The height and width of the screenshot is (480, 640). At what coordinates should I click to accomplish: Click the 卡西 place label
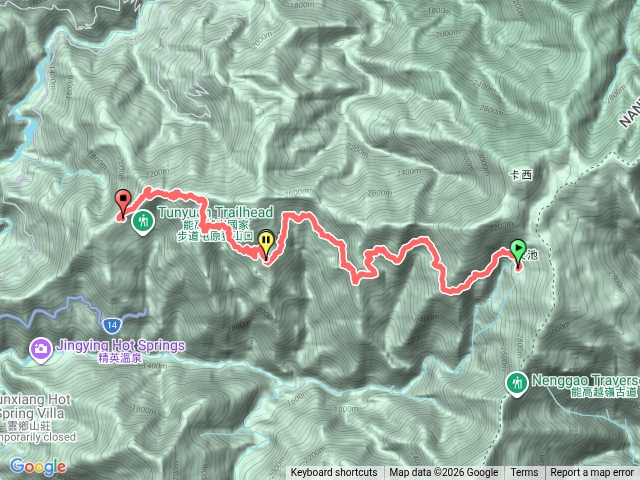tap(521, 175)
